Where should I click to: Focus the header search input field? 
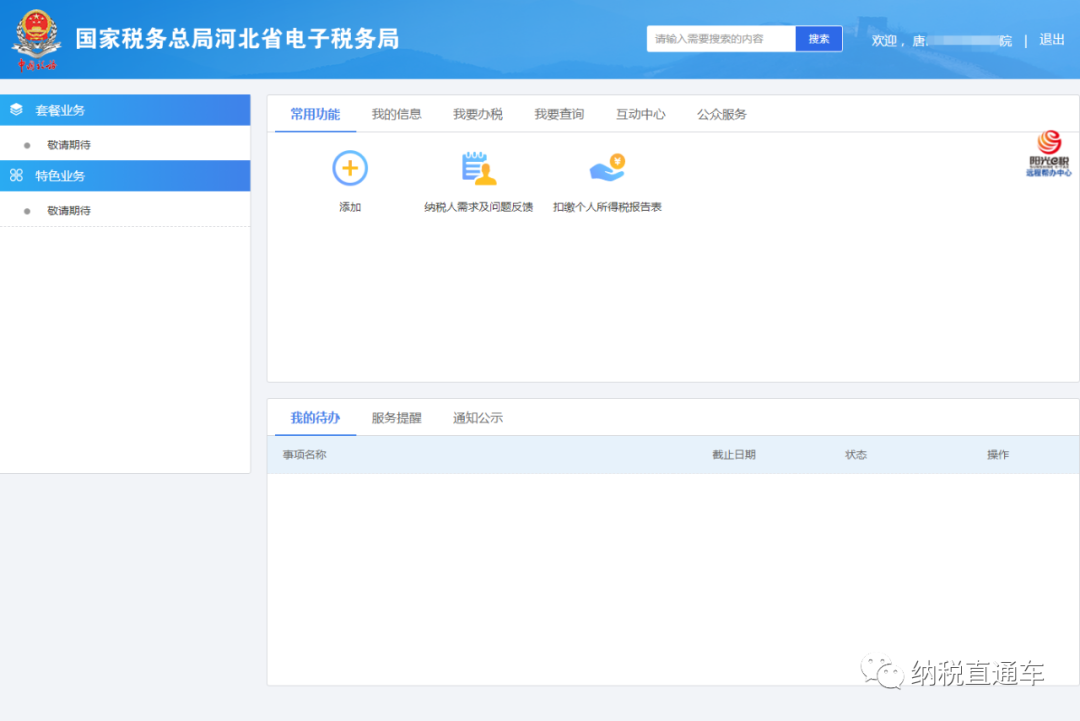[721, 39]
